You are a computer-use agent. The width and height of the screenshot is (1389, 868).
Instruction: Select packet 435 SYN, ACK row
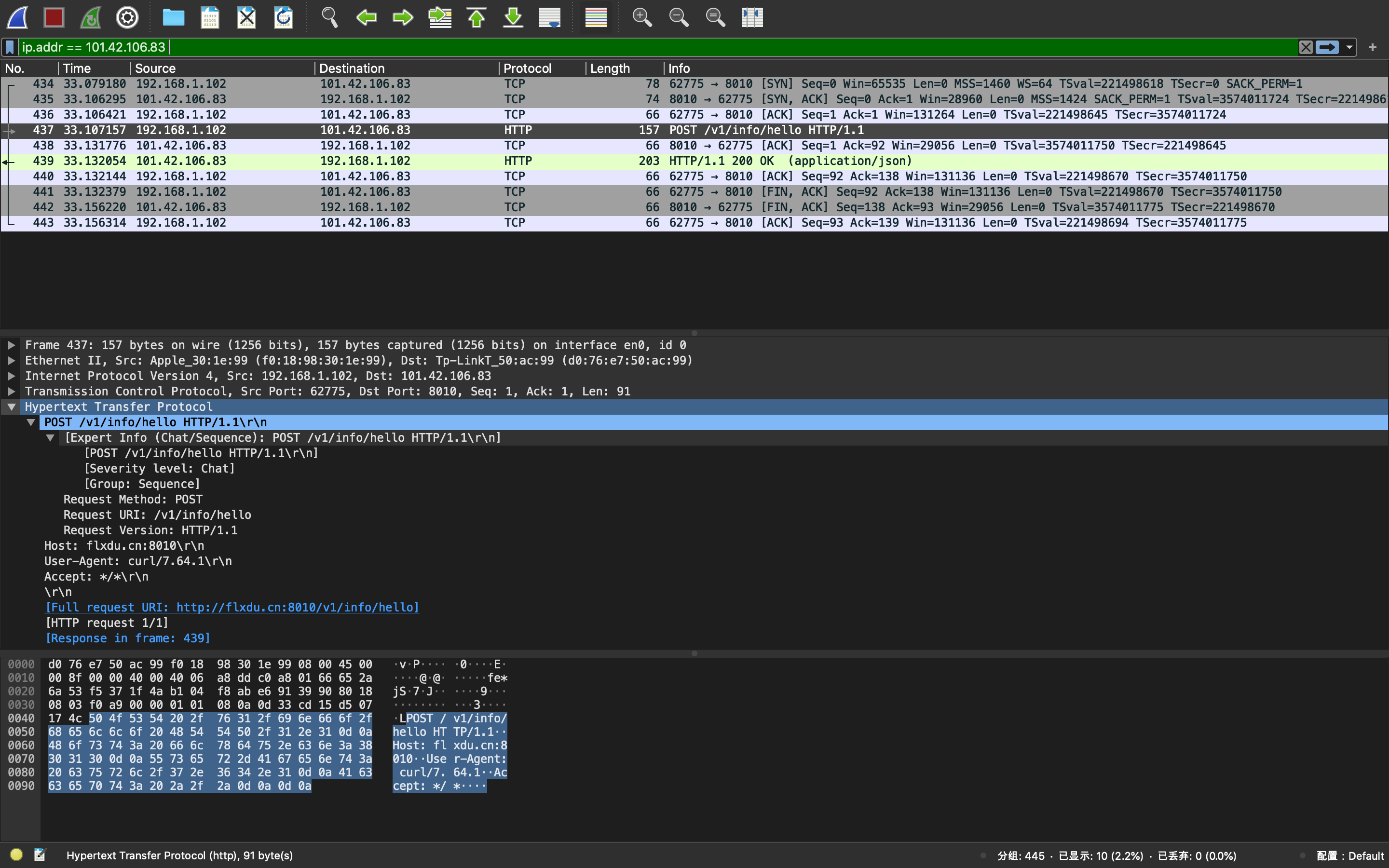694,99
